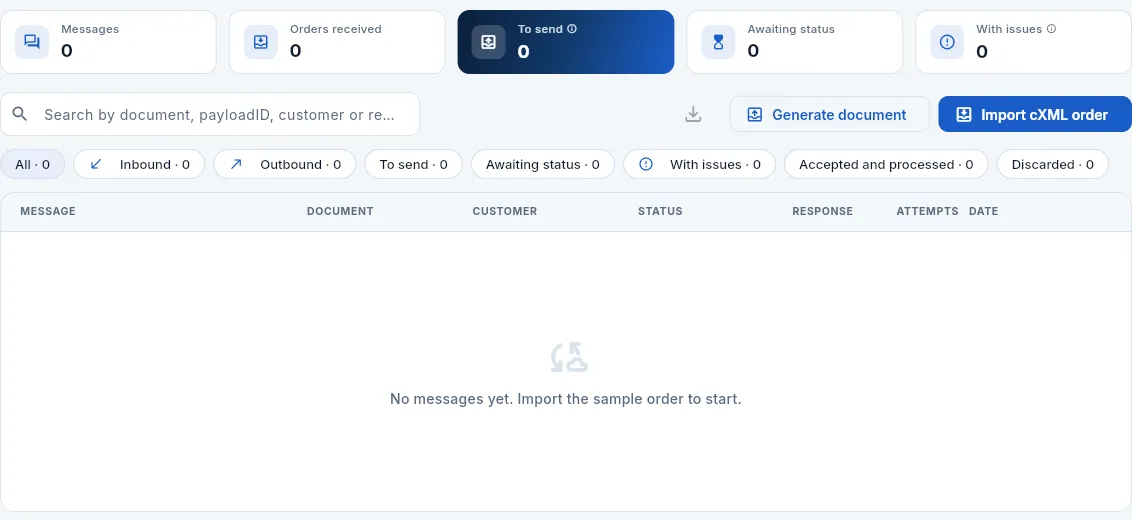
Task: Click the Outbound arrow icon
Action: click(x=235, y=165)
